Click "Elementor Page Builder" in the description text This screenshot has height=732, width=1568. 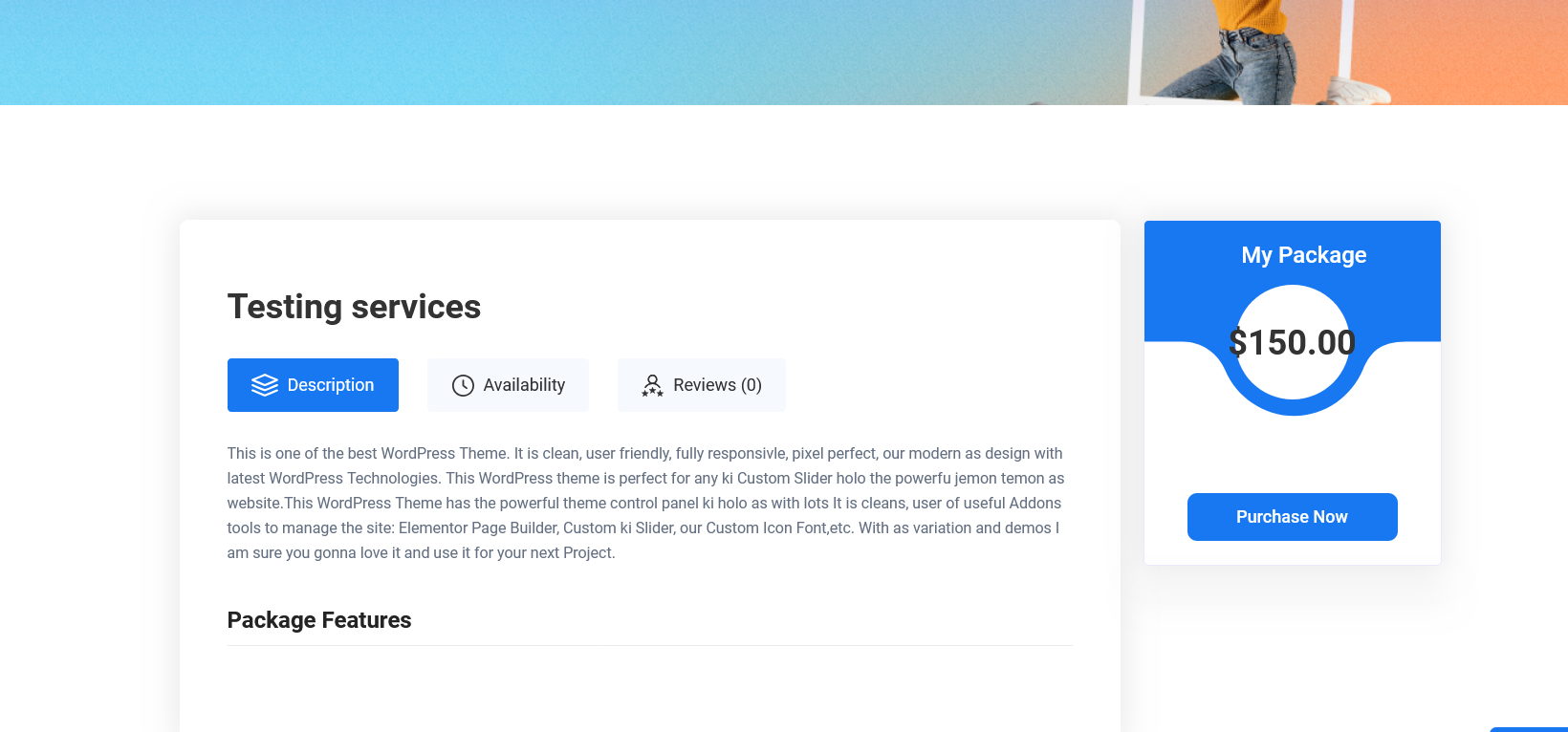pyautogui.click(x=478, y=528)
